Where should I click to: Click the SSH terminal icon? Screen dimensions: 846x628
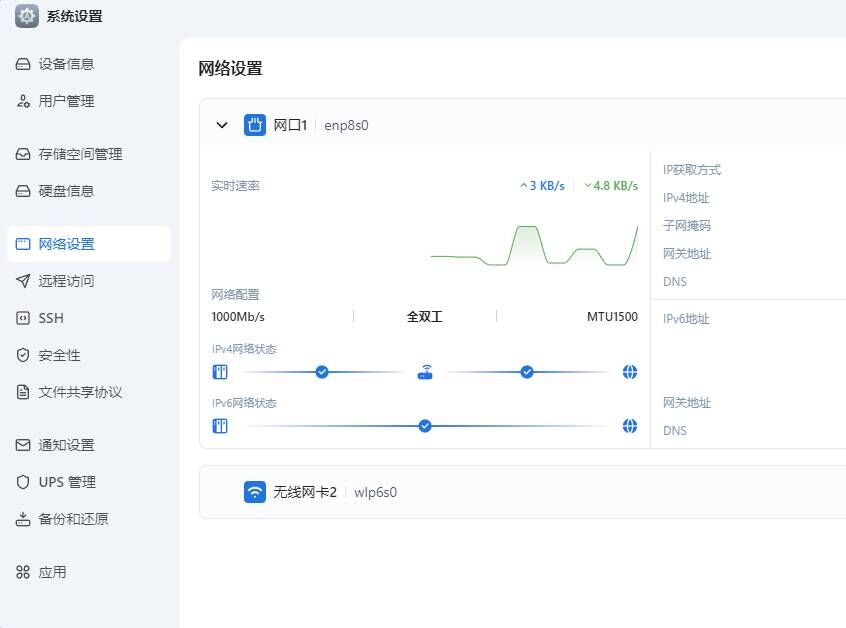pyautogui.click(x=23, y=318)
